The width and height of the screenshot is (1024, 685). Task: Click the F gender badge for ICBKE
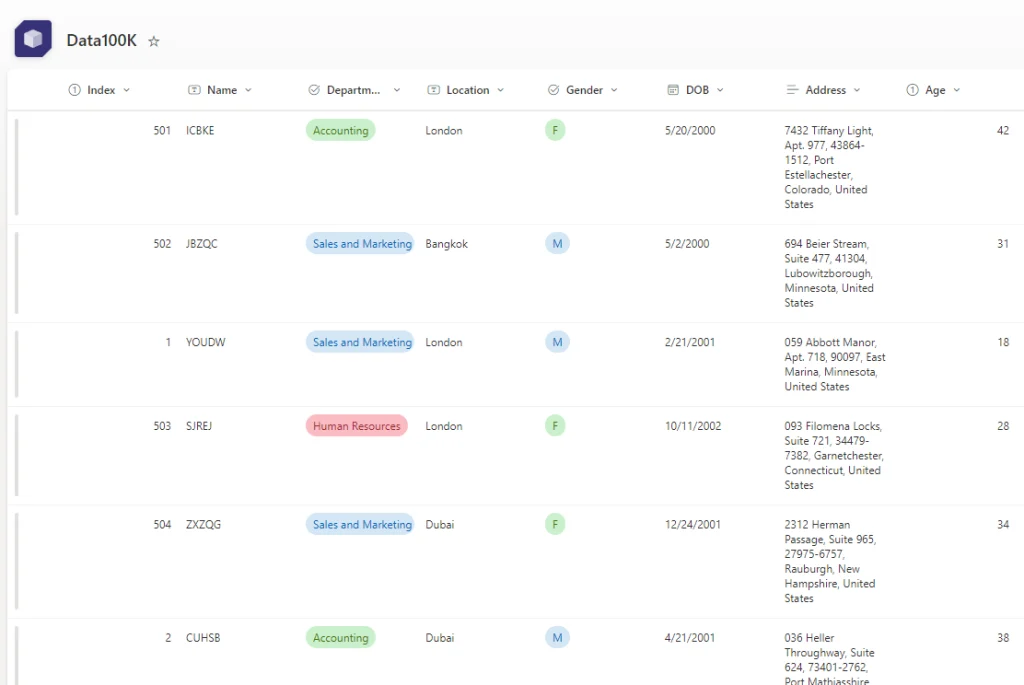pyautogui.click(x=555, y=131)
